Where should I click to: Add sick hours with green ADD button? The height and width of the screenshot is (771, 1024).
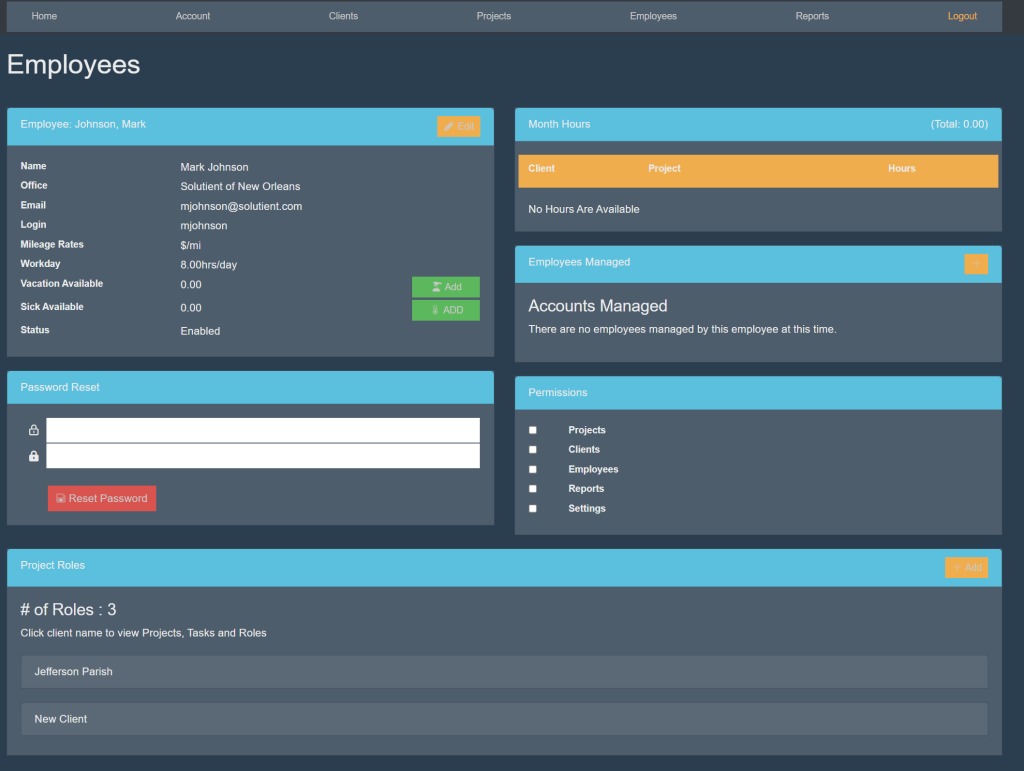coord(445,310)
